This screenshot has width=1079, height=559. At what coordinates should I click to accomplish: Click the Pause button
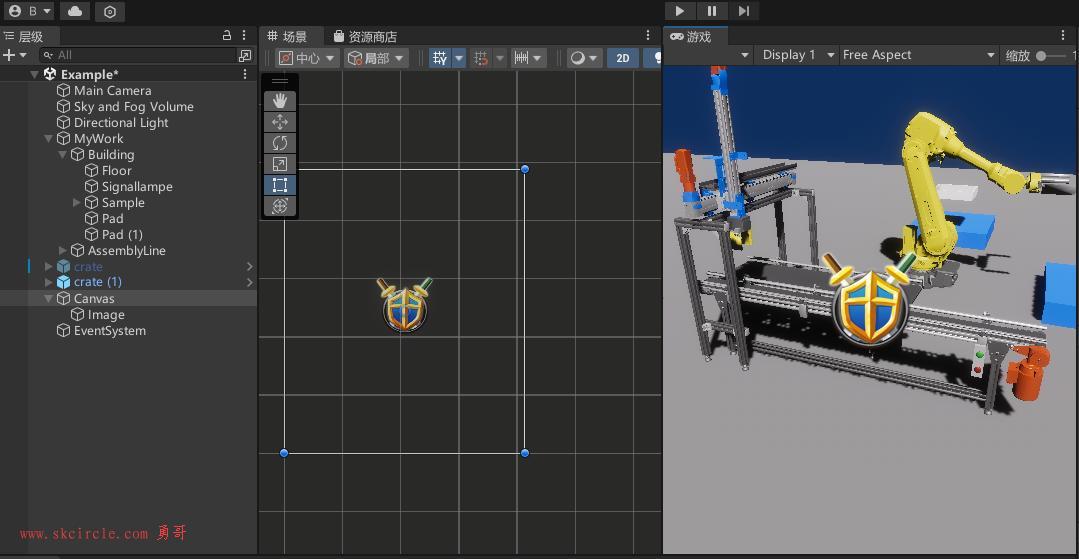712,11
